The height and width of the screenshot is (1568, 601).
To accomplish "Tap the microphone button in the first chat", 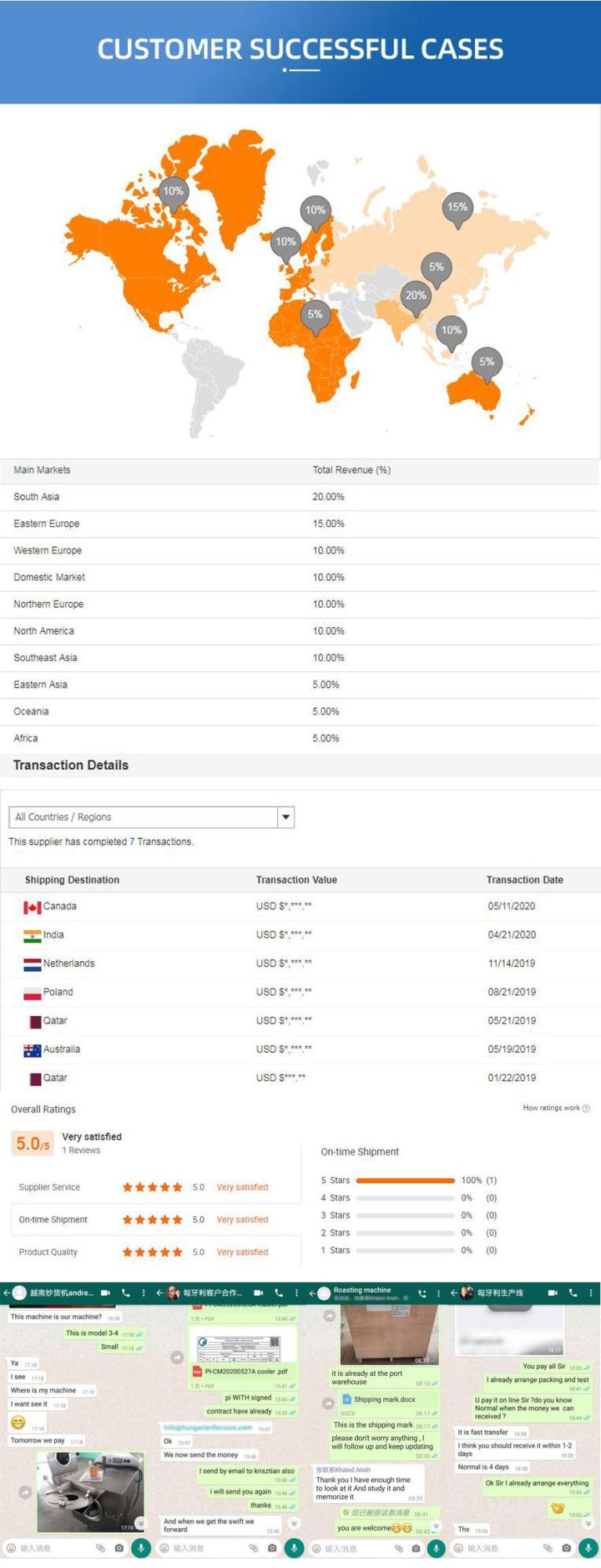I will click(141, 1548).
